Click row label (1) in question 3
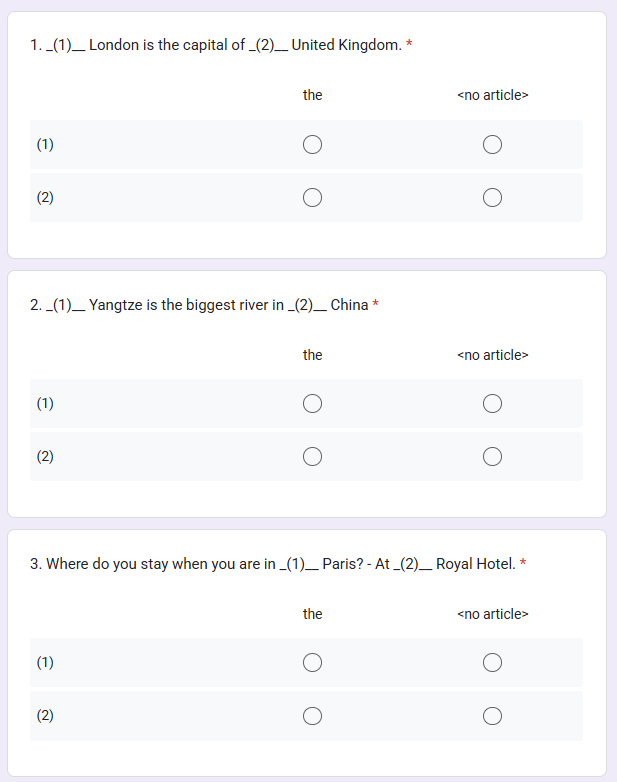 point(45,663)
